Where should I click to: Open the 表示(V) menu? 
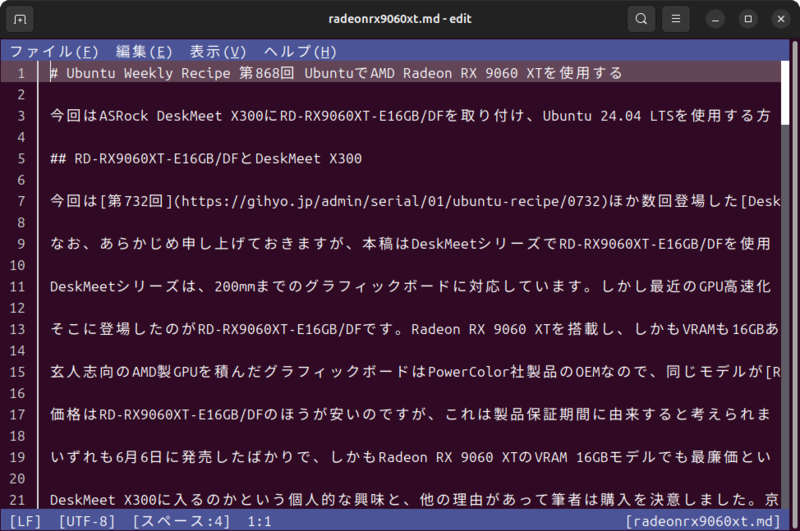click(218, 52)
